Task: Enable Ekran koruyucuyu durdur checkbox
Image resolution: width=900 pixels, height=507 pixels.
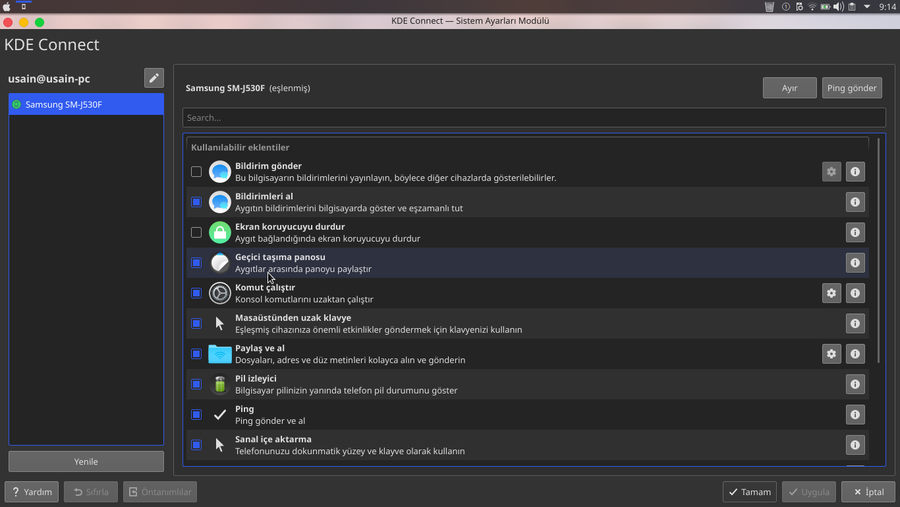Action: [196, 233]
